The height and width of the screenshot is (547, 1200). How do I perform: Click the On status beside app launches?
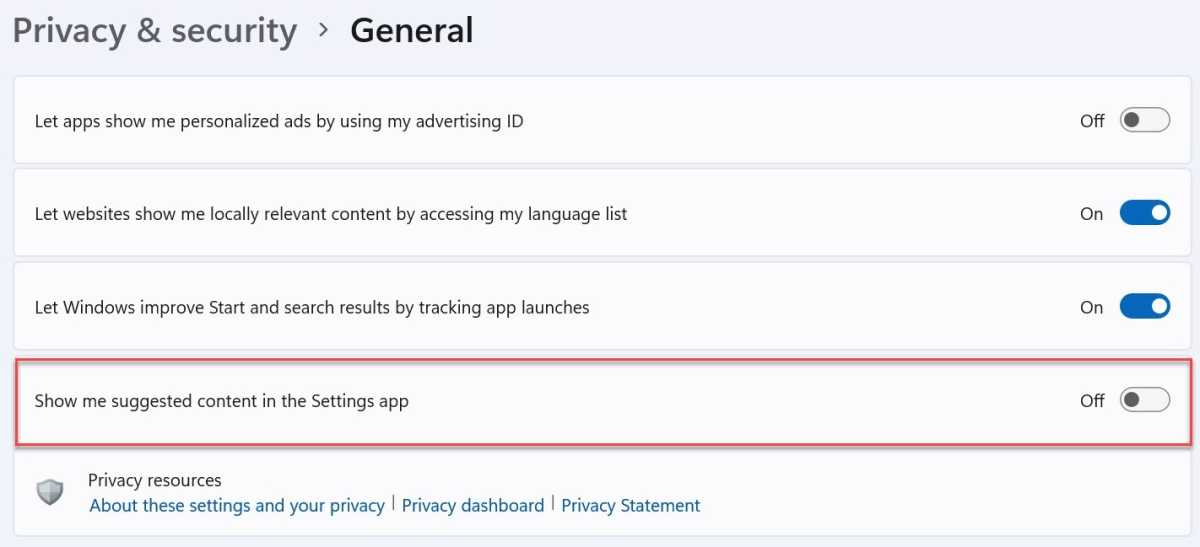[1091, 307]
